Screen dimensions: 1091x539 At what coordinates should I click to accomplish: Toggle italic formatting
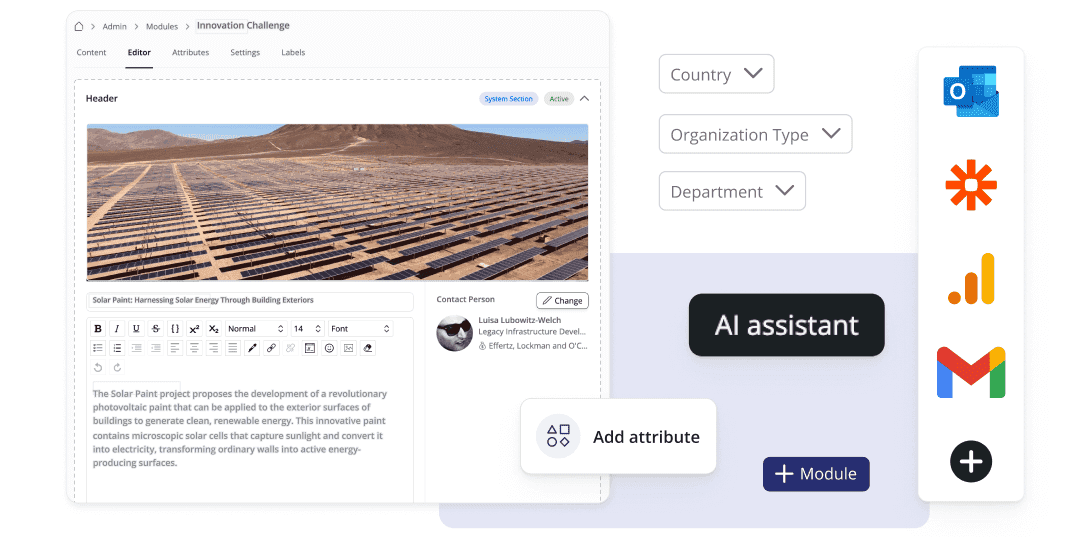pyautogui.click(x=117, y=329)
